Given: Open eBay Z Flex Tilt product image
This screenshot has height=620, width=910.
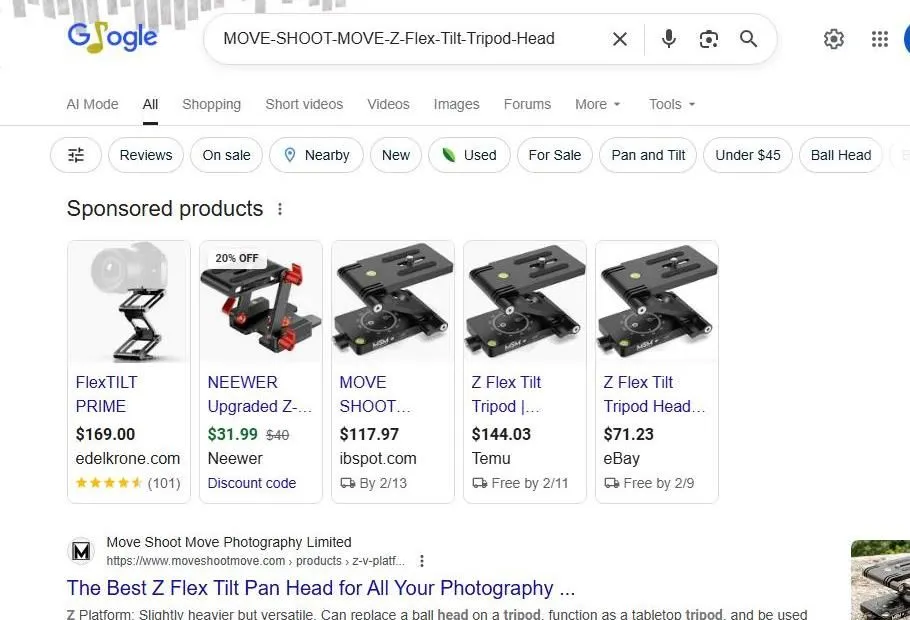Looking at the screenshot, I should tap(657, 302).
